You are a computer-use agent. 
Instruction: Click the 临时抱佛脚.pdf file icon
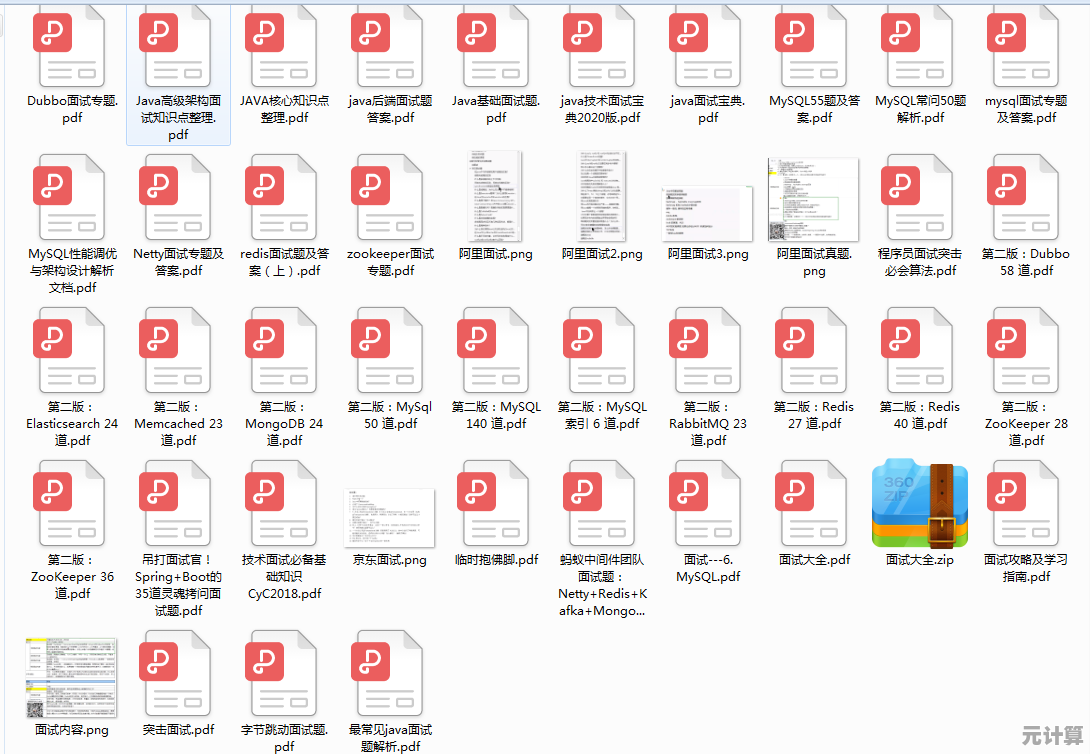click(x=496, y=505)
